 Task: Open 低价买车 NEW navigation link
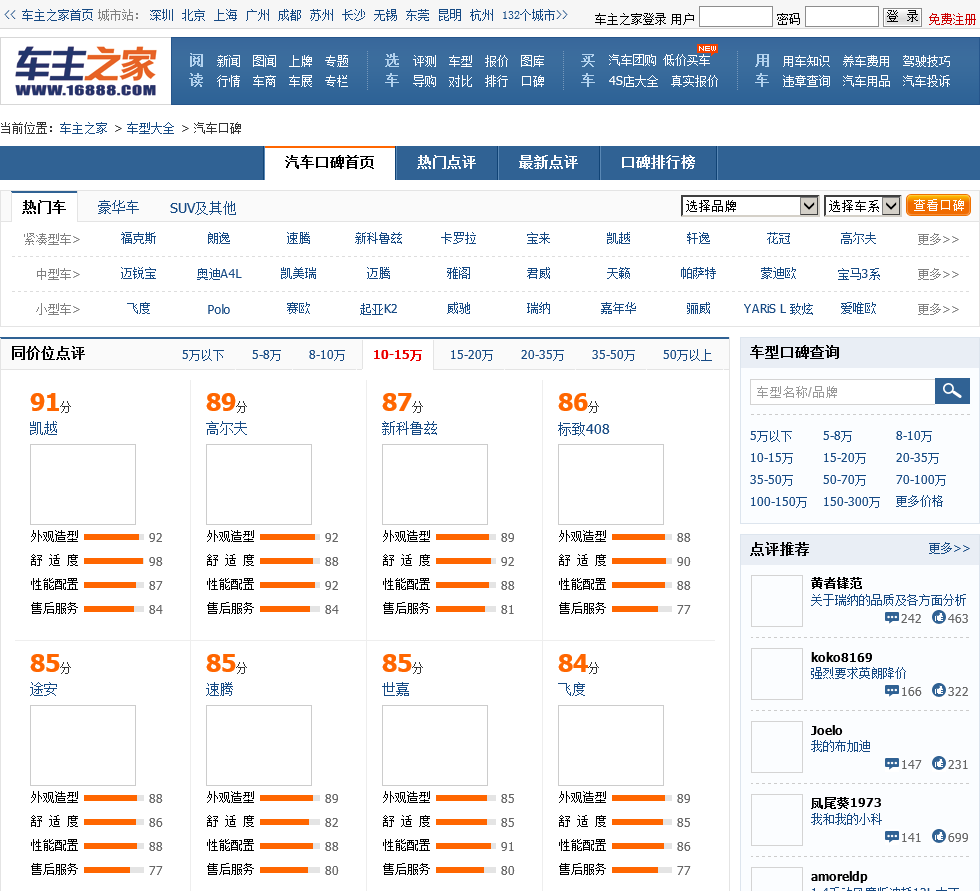point(686,60)
